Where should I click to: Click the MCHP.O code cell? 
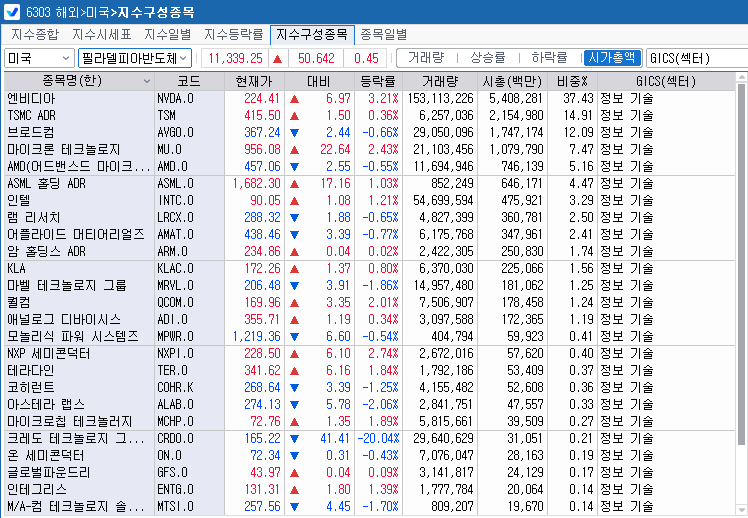(189, 422)
